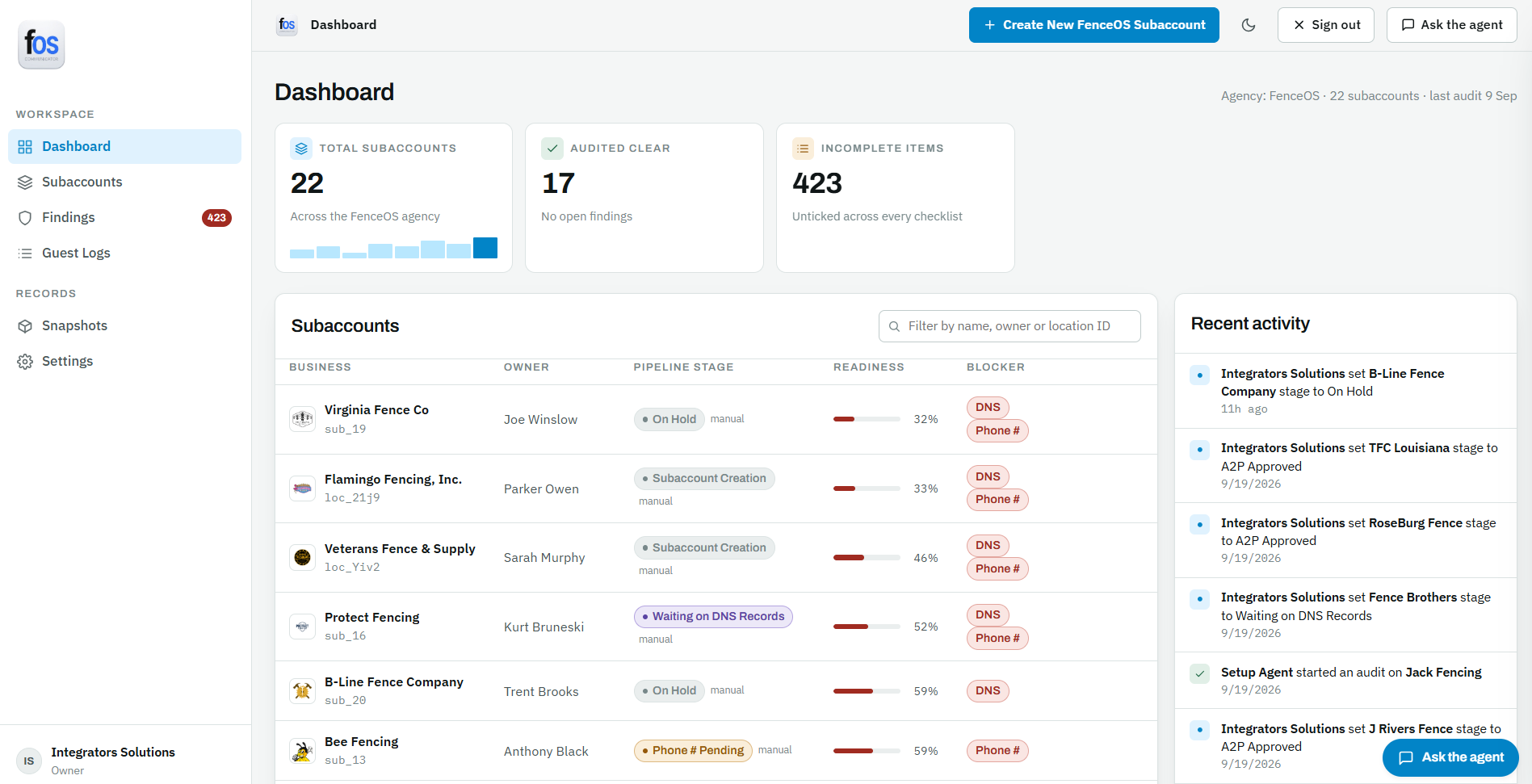Viewport: 1532px width, 784px height.
Task: Open Guest Logs in the sidebar
Action: pos(124,253)
